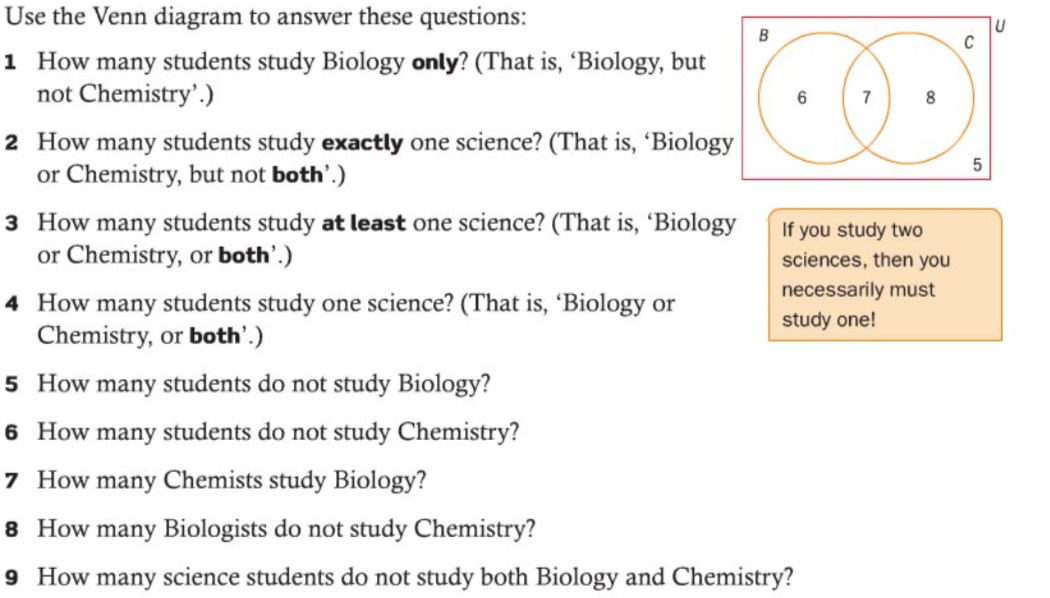Click the number 6 in circle B

tap(800, 98)
